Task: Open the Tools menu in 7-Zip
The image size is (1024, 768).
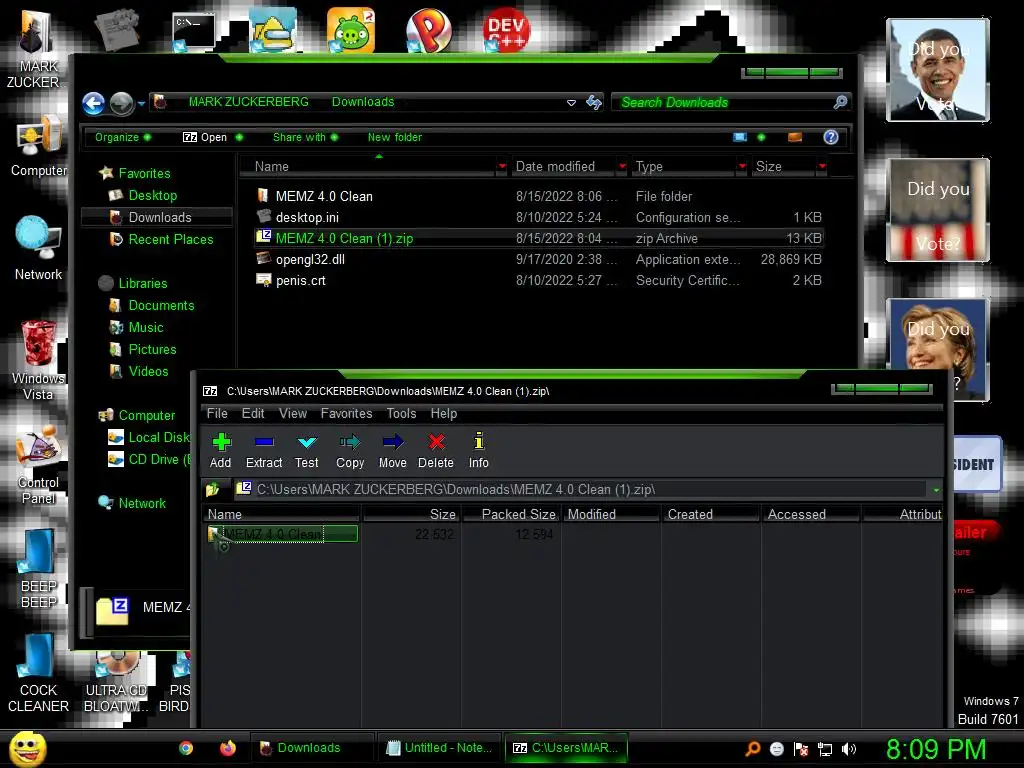Action: (x=401, y=413)
